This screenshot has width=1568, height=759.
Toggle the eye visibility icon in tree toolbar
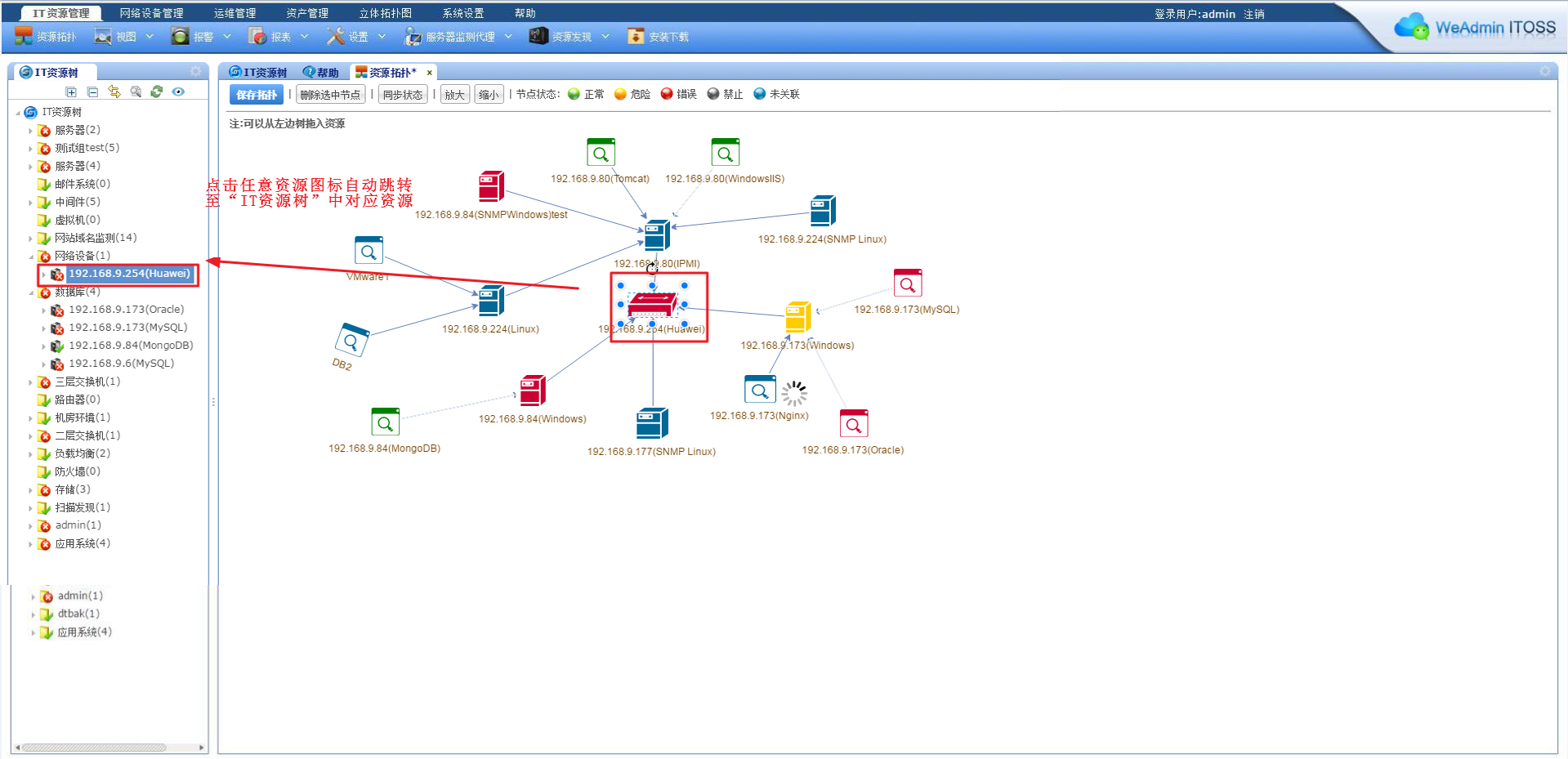pyautogui.click(x=178, y=92)
